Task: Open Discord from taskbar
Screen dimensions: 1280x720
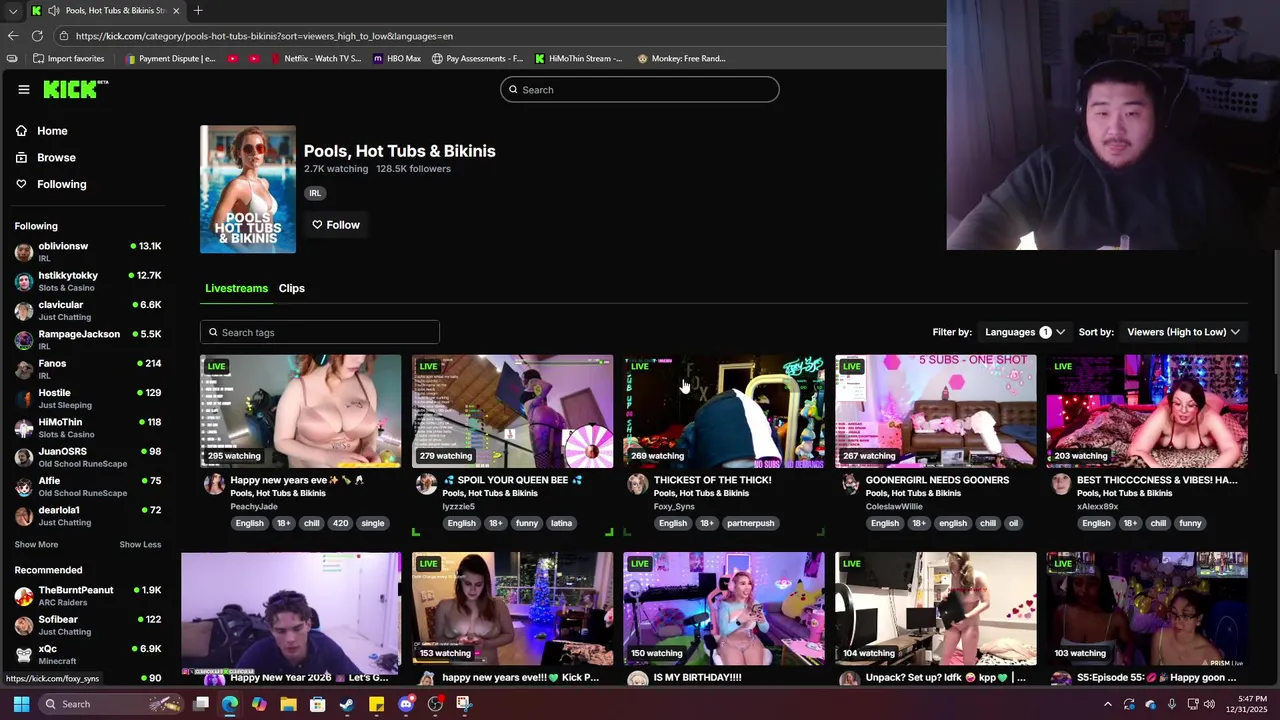Action: click(x=405, y=704)
